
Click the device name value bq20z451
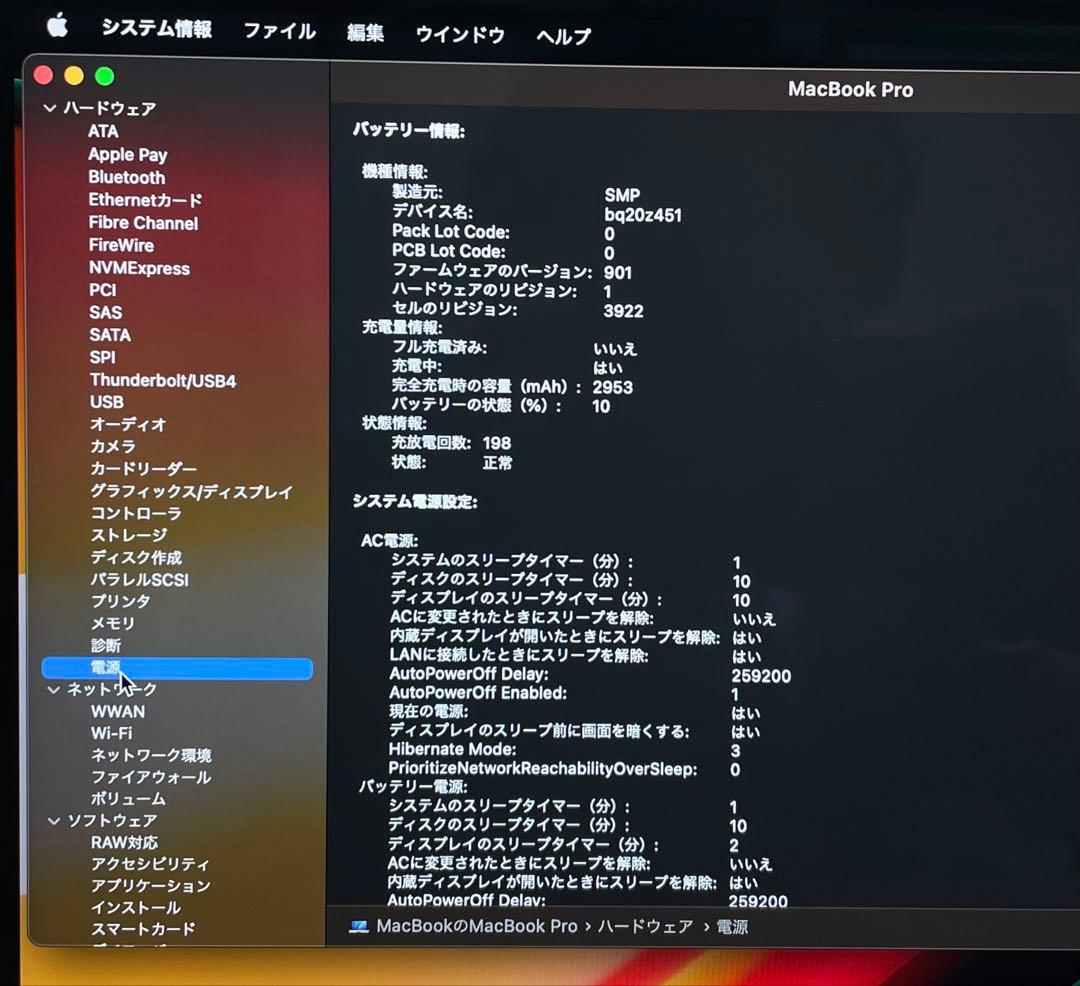(x=643, y=216)
